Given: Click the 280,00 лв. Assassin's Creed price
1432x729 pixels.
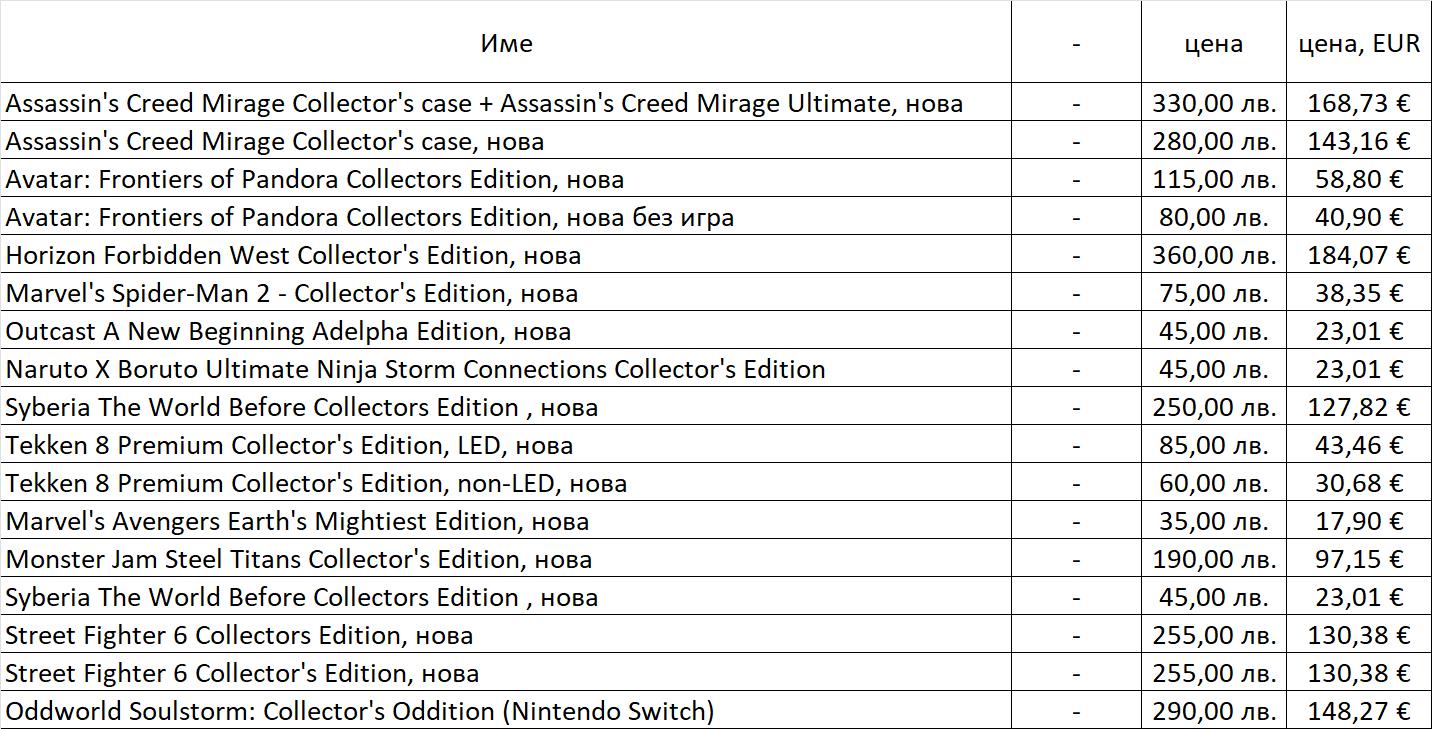Looking at the screenshot, I should tap(1214, 141).
